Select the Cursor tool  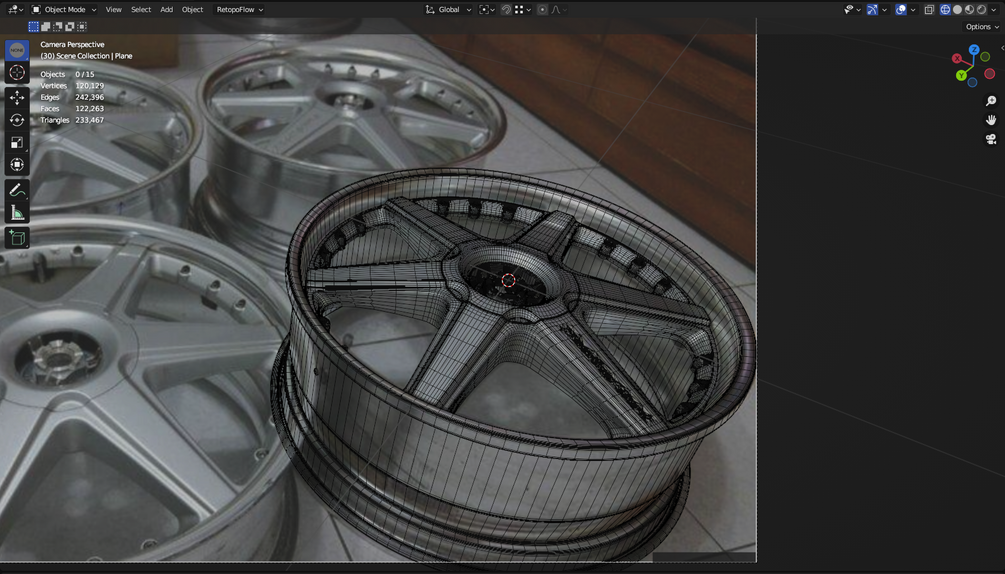(x=17, y=72)
